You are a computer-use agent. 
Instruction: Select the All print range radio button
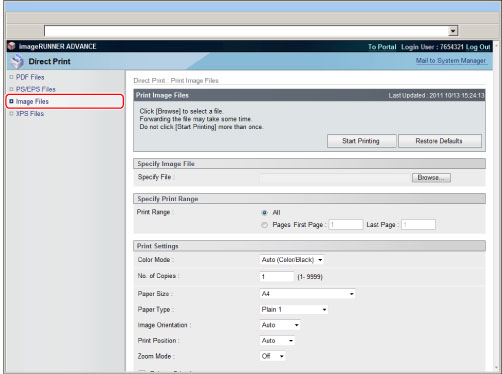[x=265, y=213]
